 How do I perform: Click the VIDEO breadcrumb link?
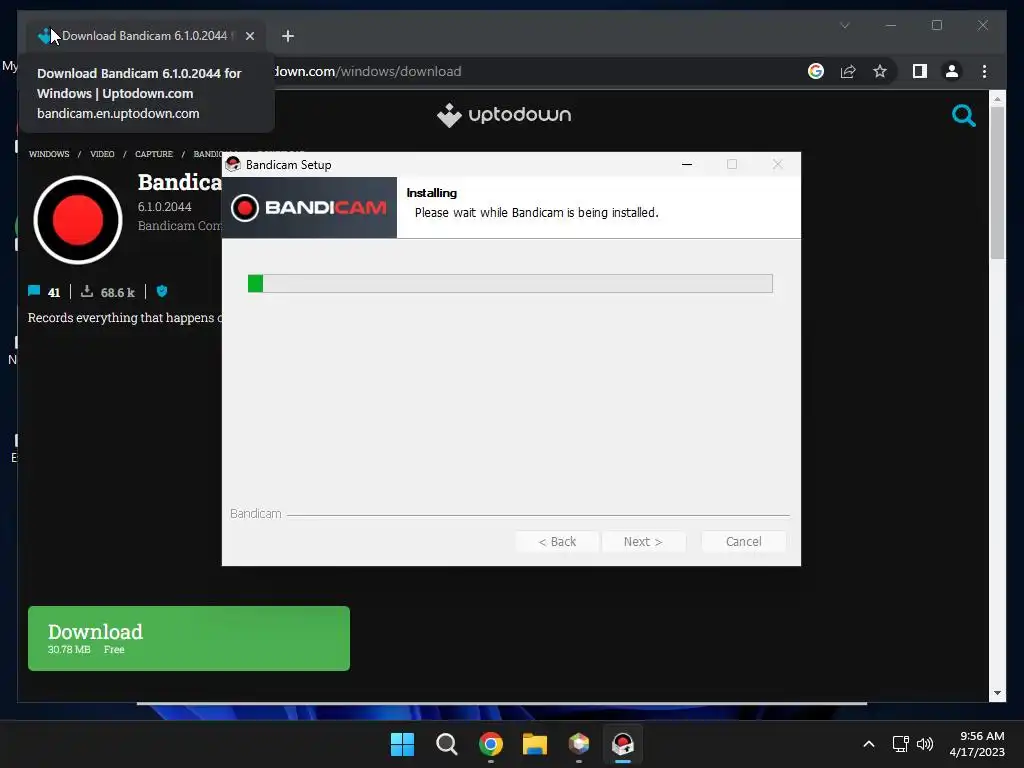(x=102, y=154)
